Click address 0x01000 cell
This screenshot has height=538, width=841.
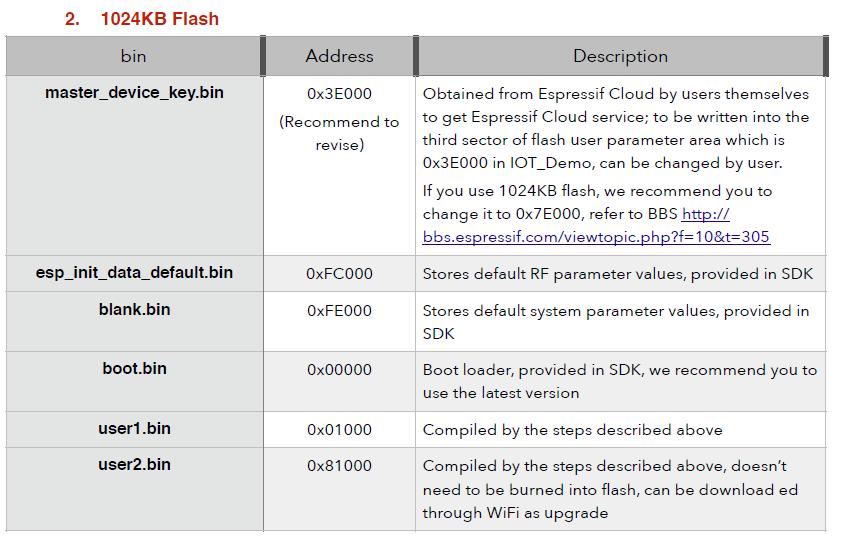pyautogui.click(x=340, y=429)
